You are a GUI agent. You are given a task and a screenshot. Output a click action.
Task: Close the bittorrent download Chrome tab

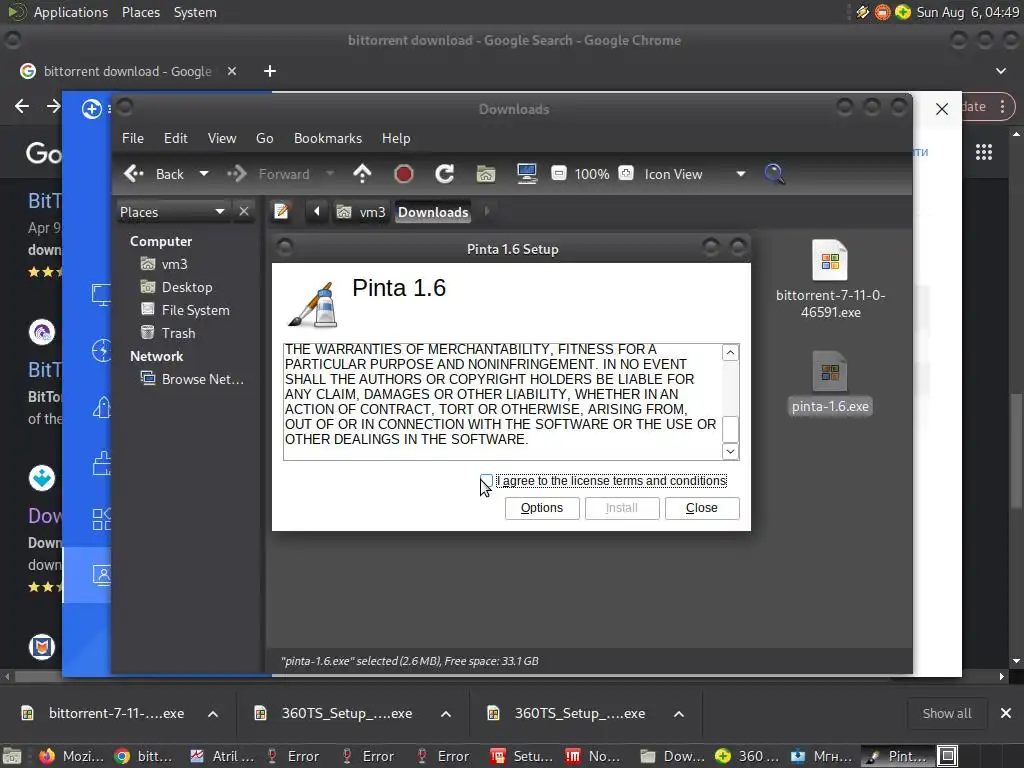(x=232, y=71)
